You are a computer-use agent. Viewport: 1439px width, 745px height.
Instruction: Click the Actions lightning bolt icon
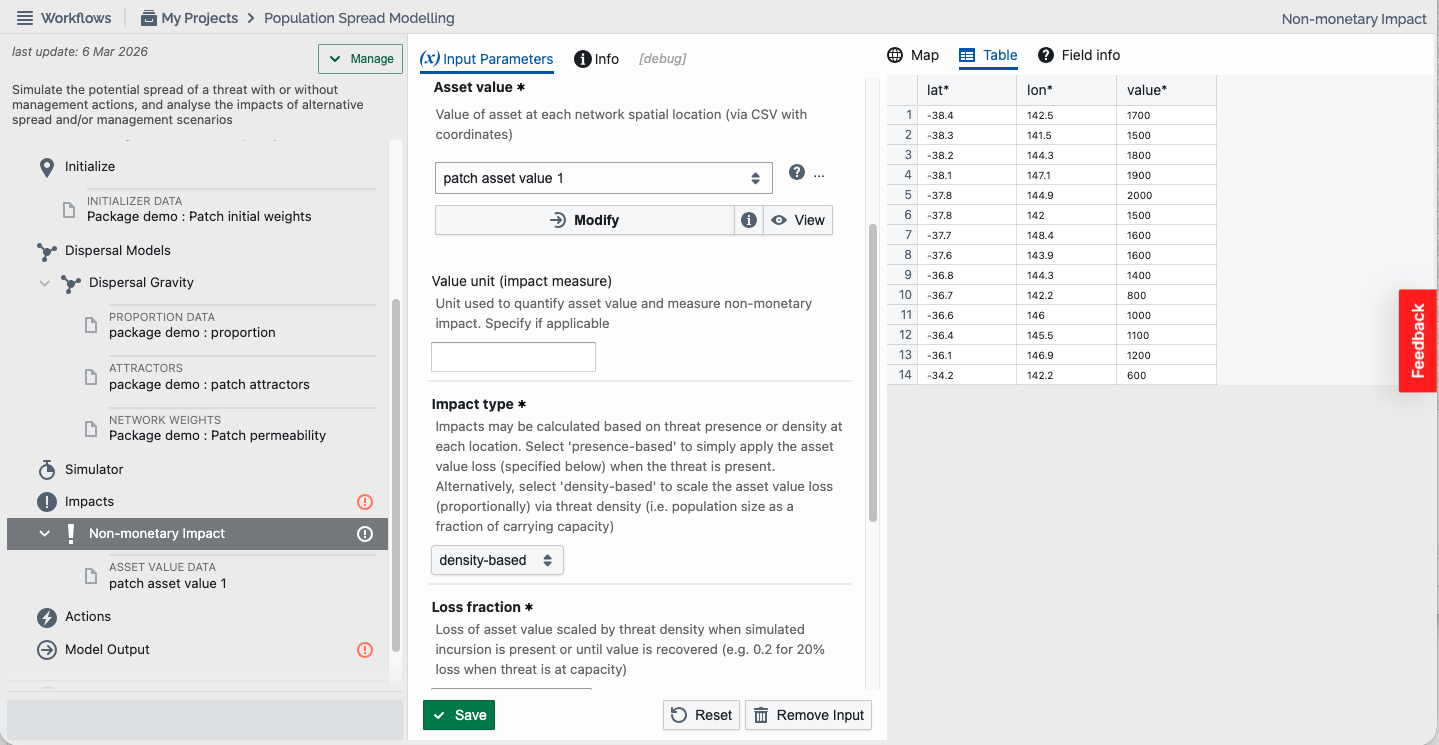tap(46, 617)
